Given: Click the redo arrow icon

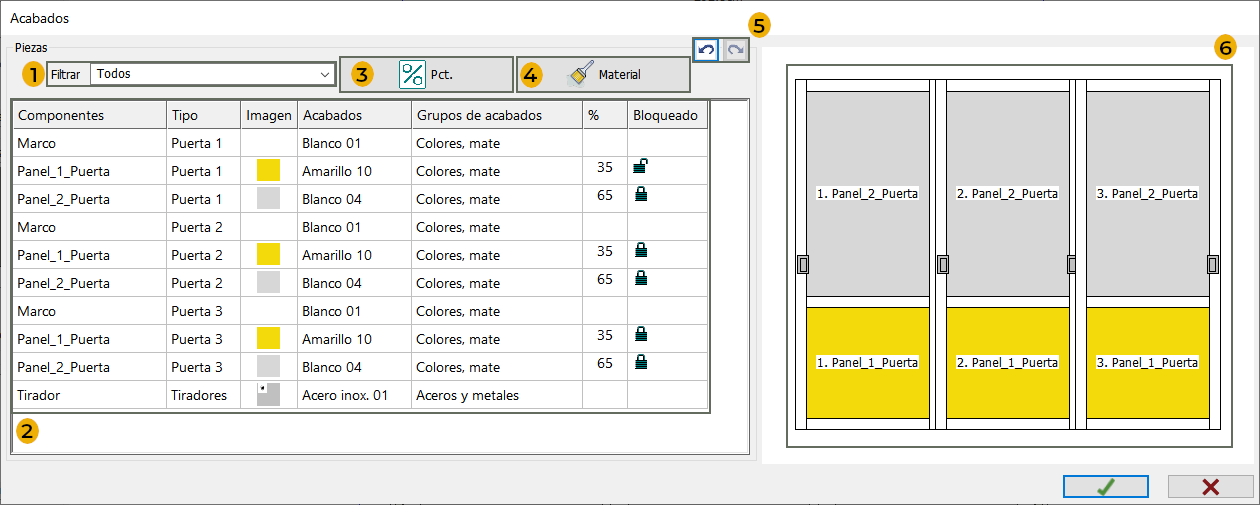Looking at the screenshot, I should point(735,49).
